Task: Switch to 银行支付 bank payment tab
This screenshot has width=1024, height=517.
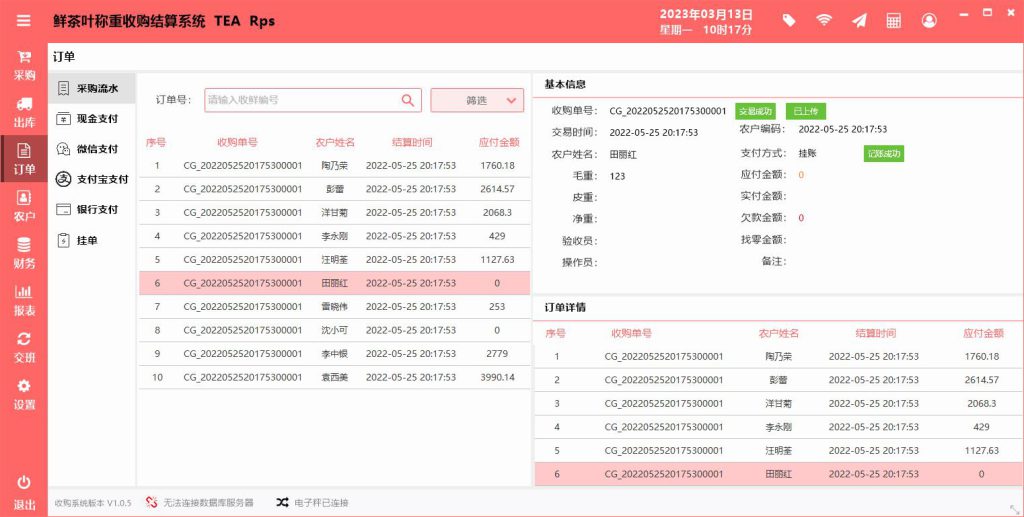Action: 91,210
